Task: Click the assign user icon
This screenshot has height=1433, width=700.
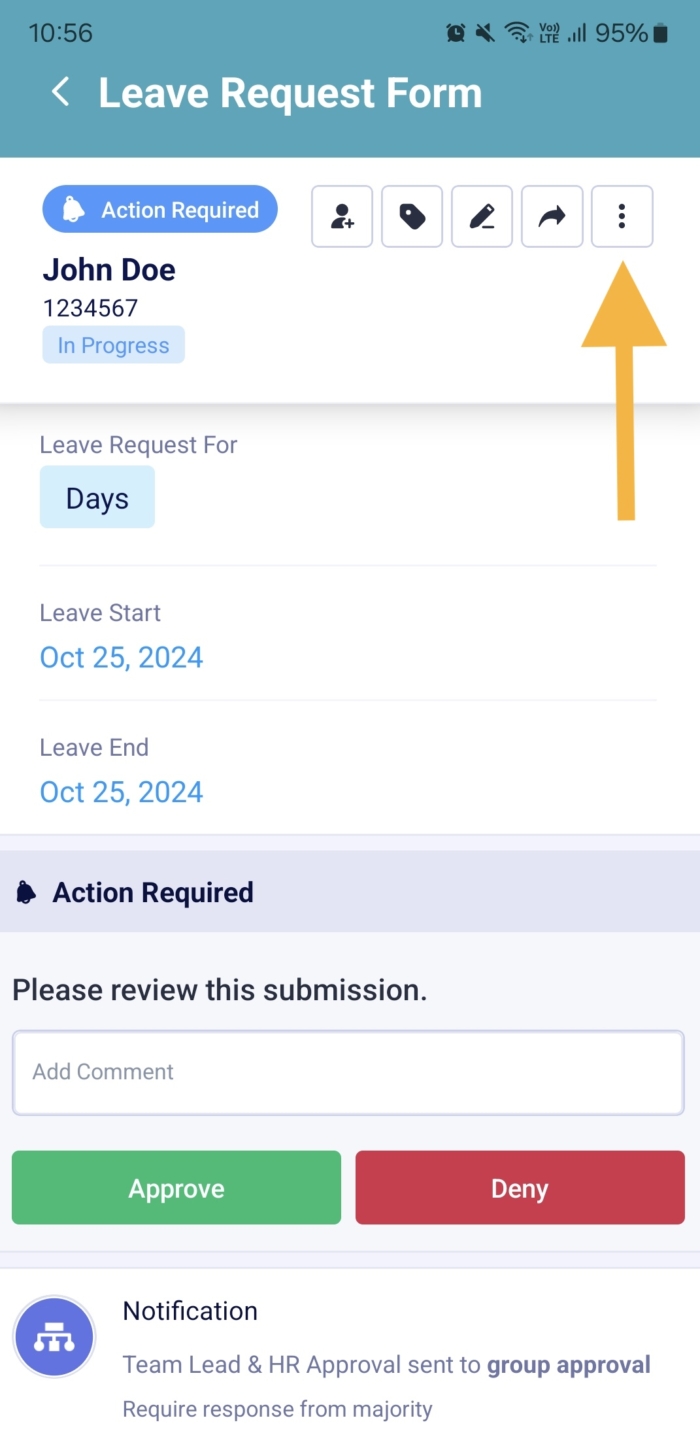Action: 342,216
